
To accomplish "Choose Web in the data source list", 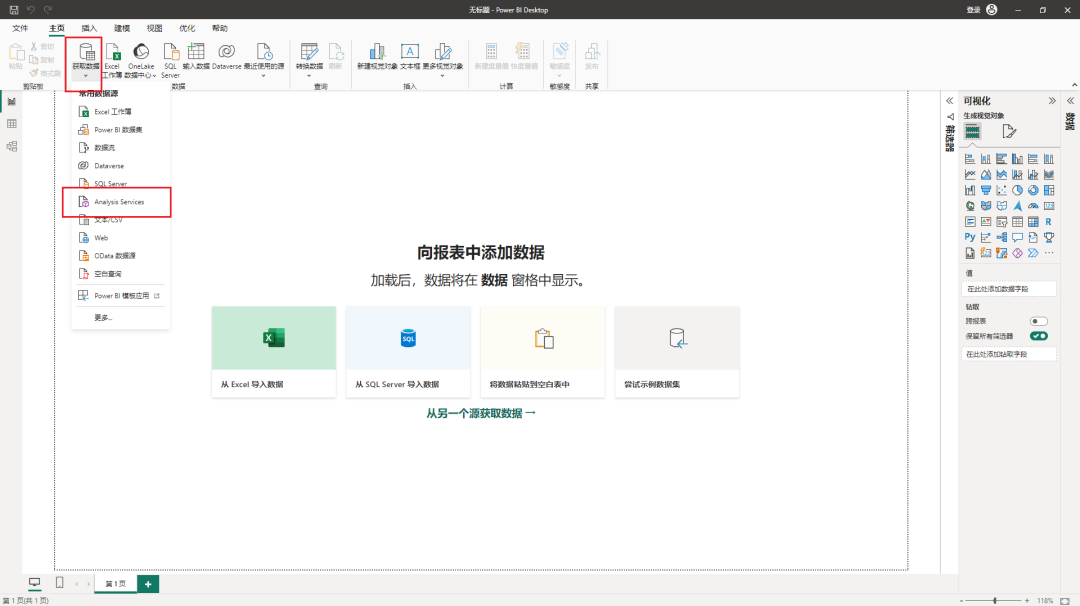I will coord(121,238).
